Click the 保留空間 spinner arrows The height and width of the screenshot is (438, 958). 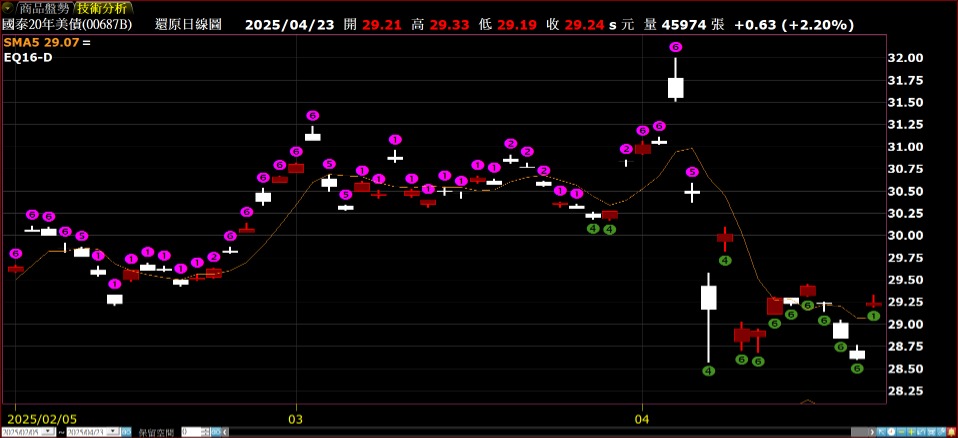[206, 431]
